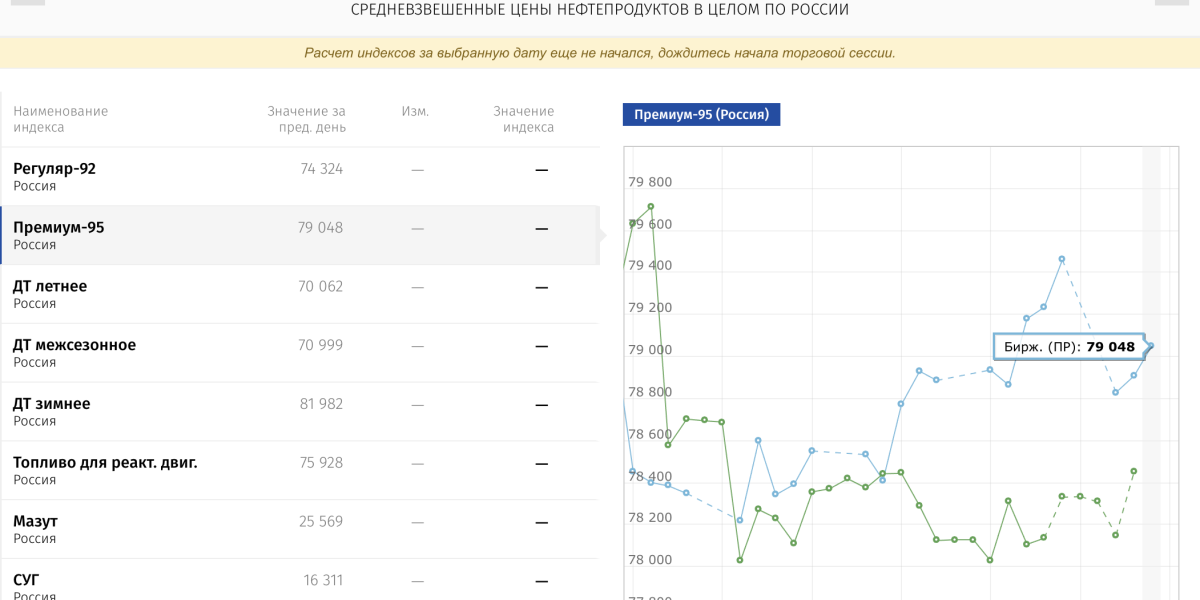This screenshot has height=600, width=1200.
Task: Show the Мазут index chart
Action: (300, 529)
